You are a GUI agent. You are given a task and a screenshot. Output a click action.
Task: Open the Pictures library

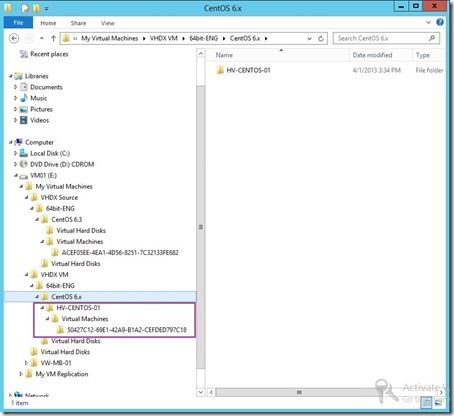41,109
